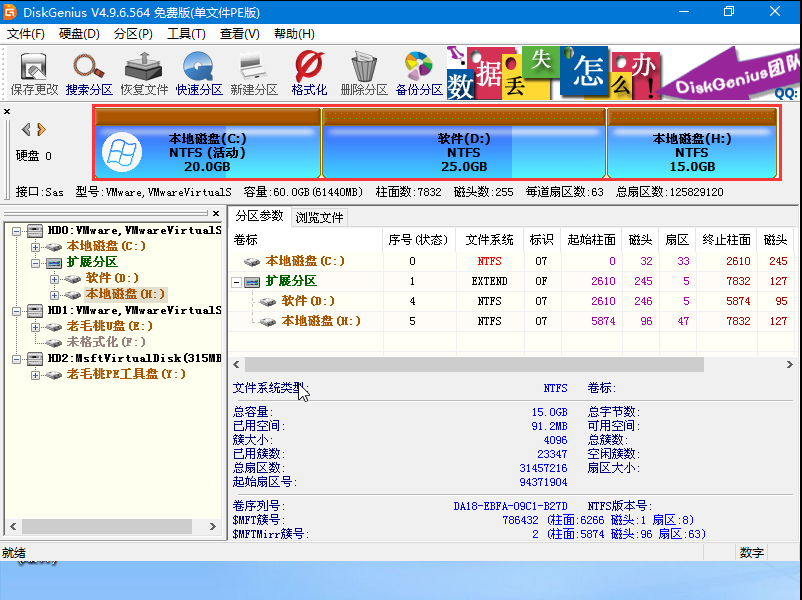
Task: Click the partition table's left scroll arrow
Action: point(236,365)
